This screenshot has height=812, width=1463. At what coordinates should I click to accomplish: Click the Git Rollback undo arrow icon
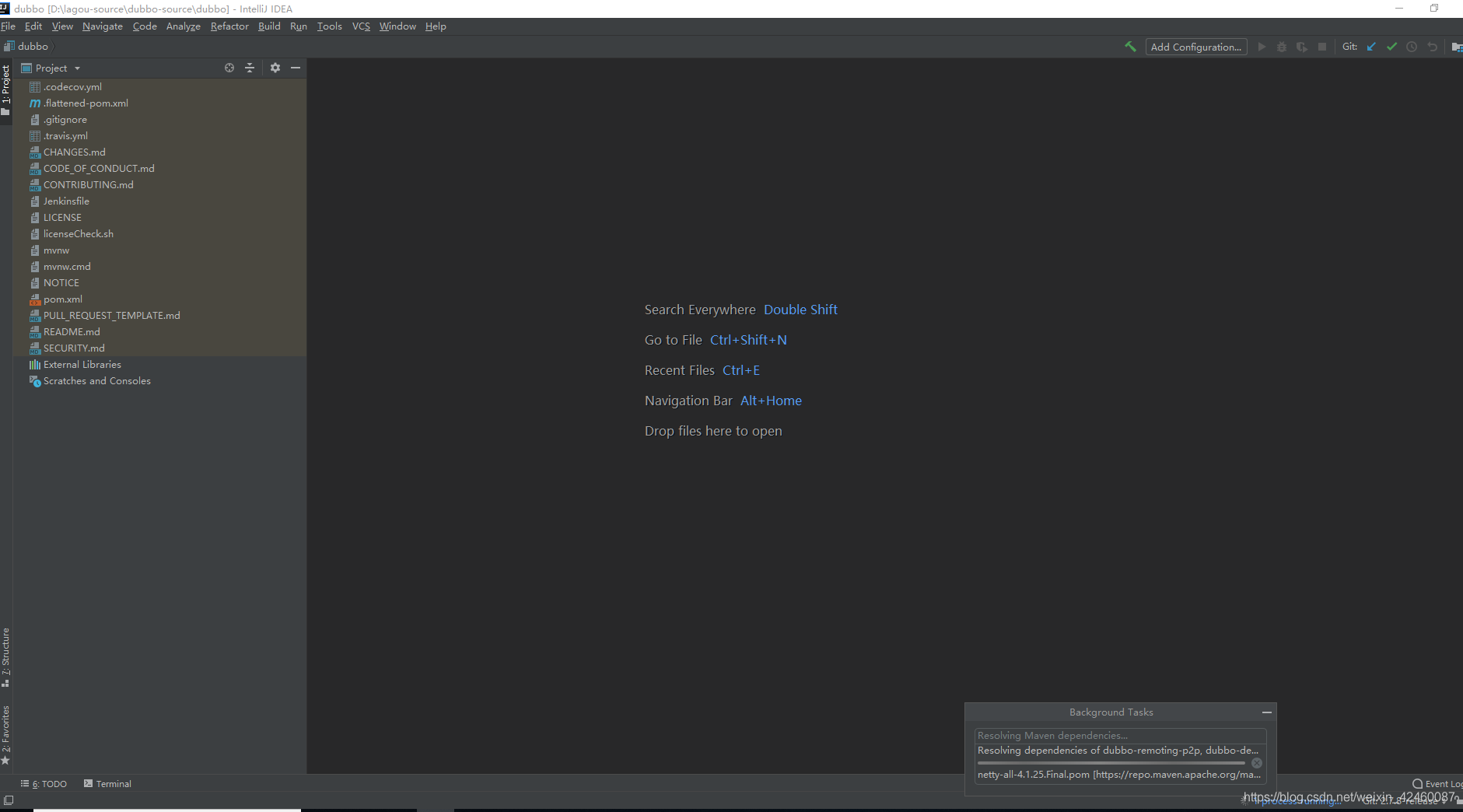[x=1432, y=47]
